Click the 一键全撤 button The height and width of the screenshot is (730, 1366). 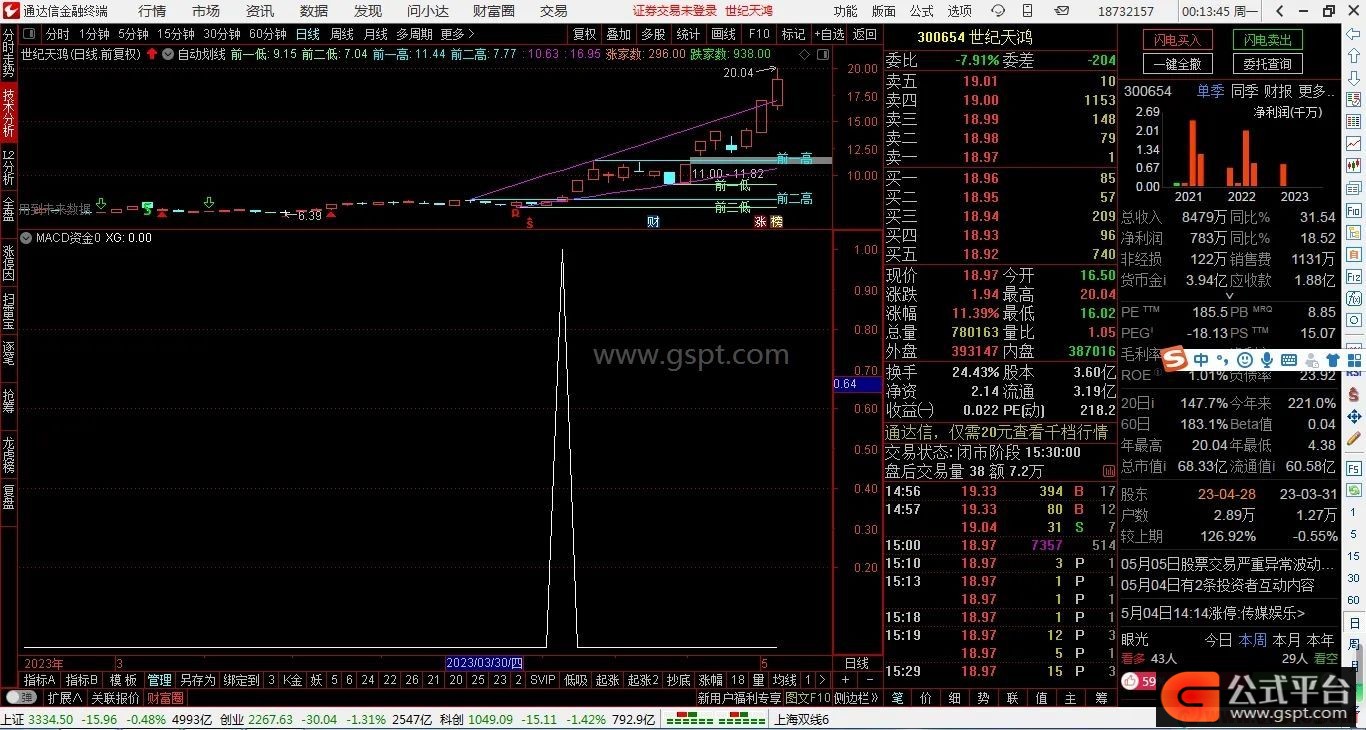1177,64
